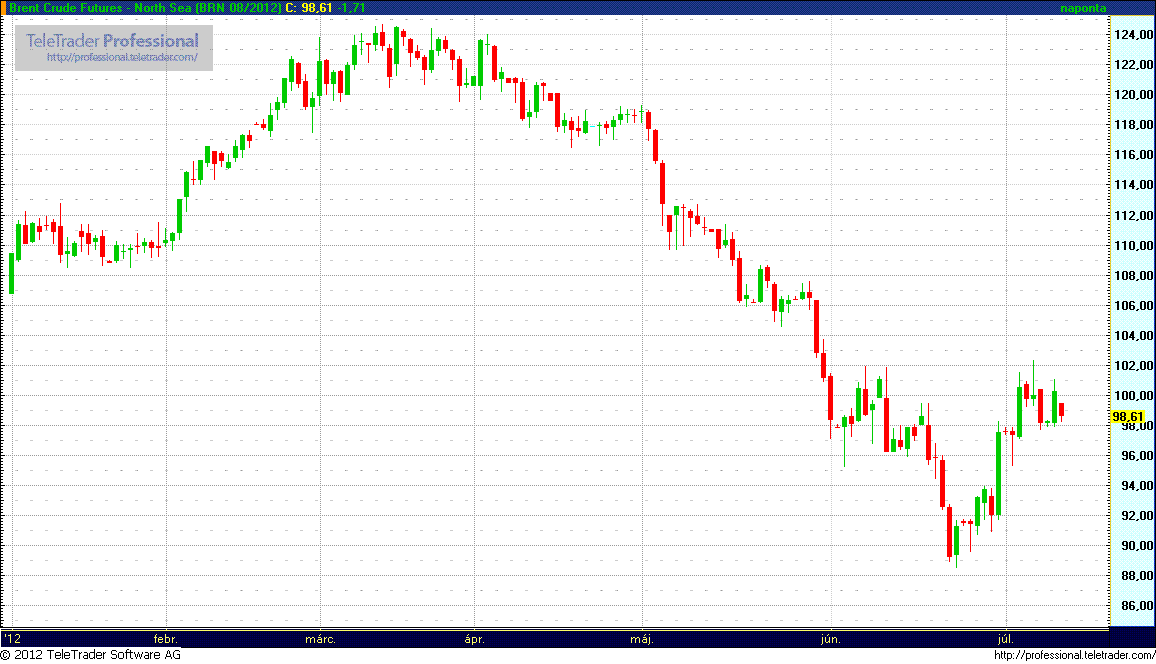The height and width of the screenshot is (664, 1156).
Task: Click the 'júl.' month label on time axis
Action: coord(1006,639)
